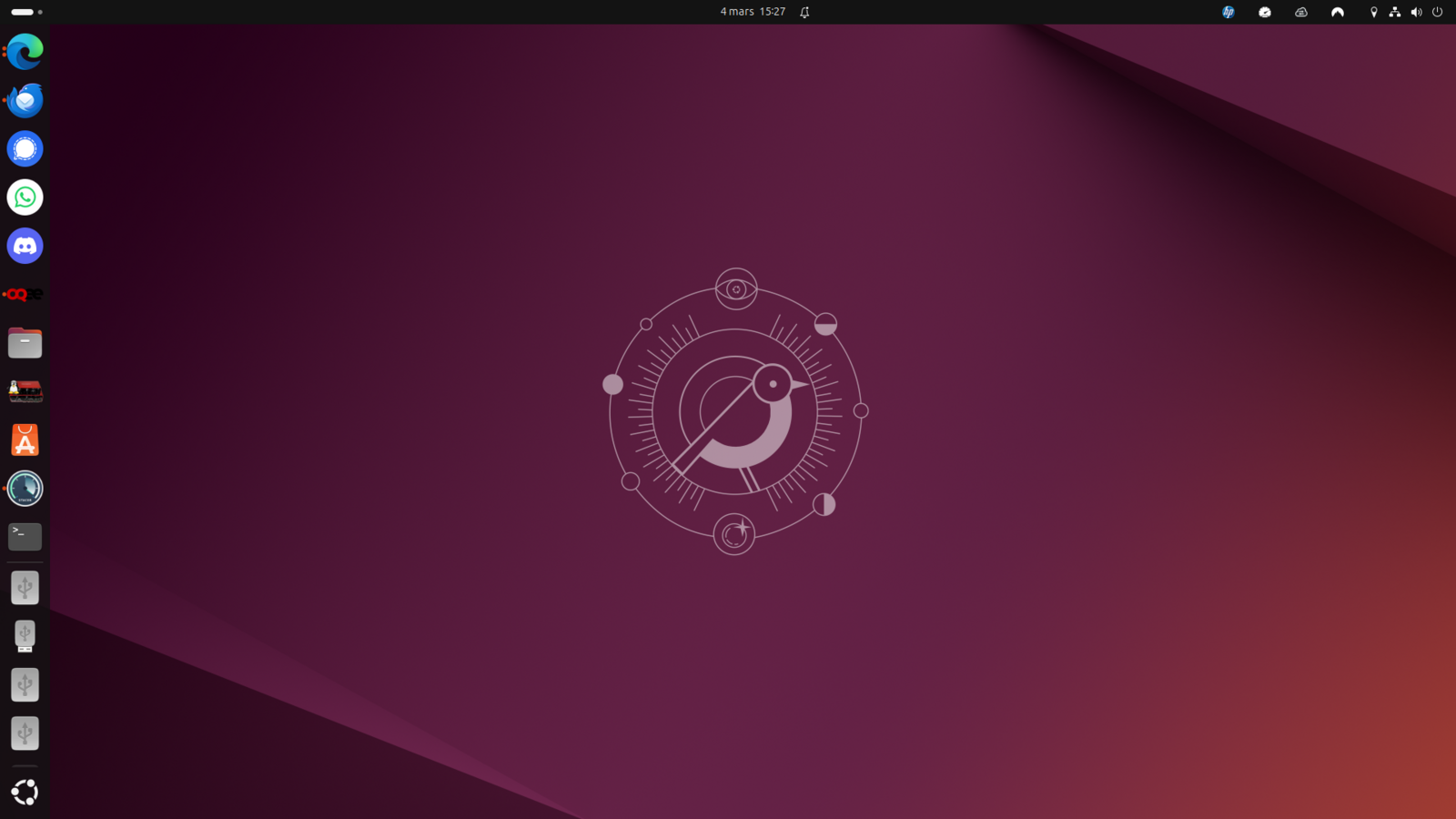The height and width of the screenshot is (819, 1456).
Task: Open the Terminal from the dock
Action: [x=25, y=537]
